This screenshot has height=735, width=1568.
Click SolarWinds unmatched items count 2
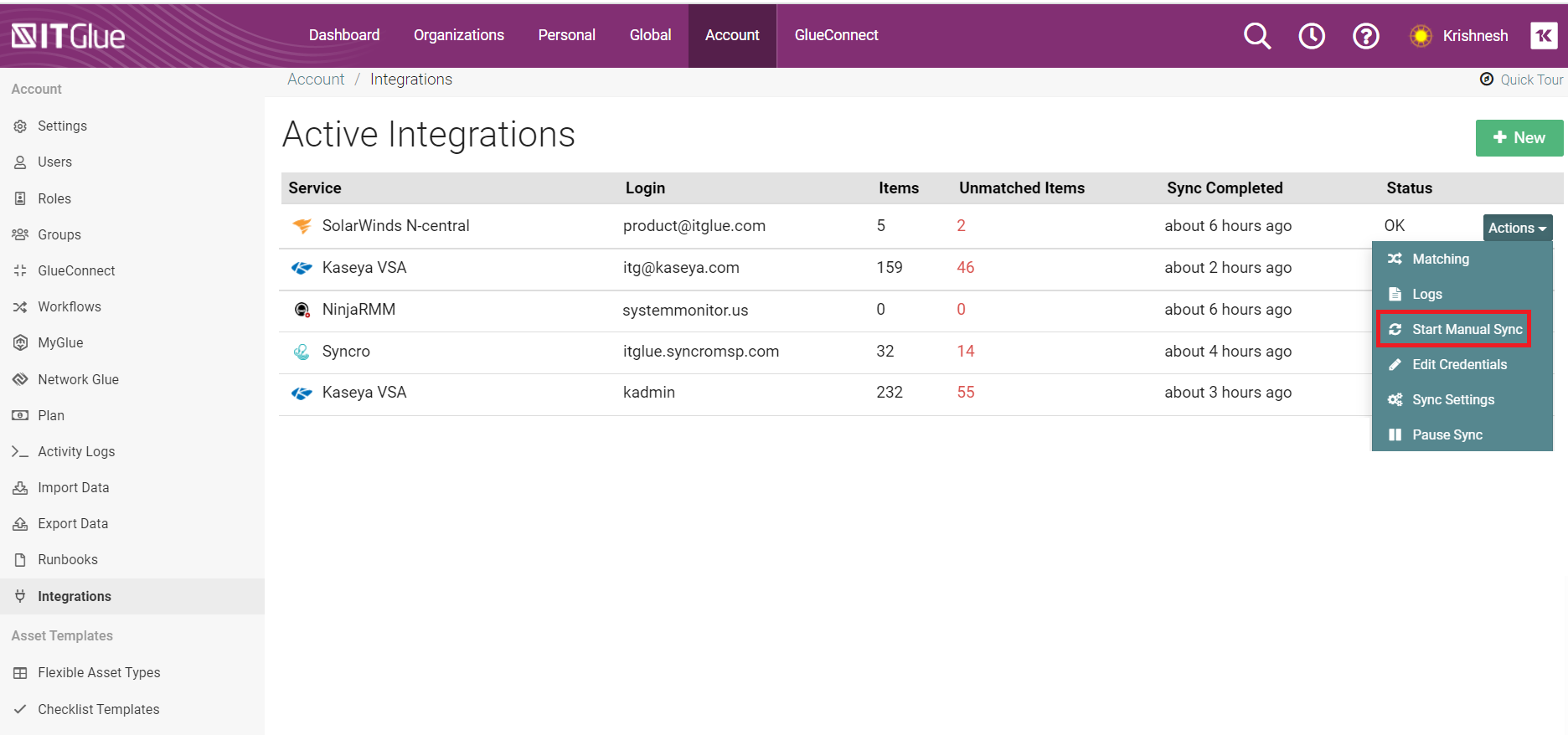[x=962, y=226]
